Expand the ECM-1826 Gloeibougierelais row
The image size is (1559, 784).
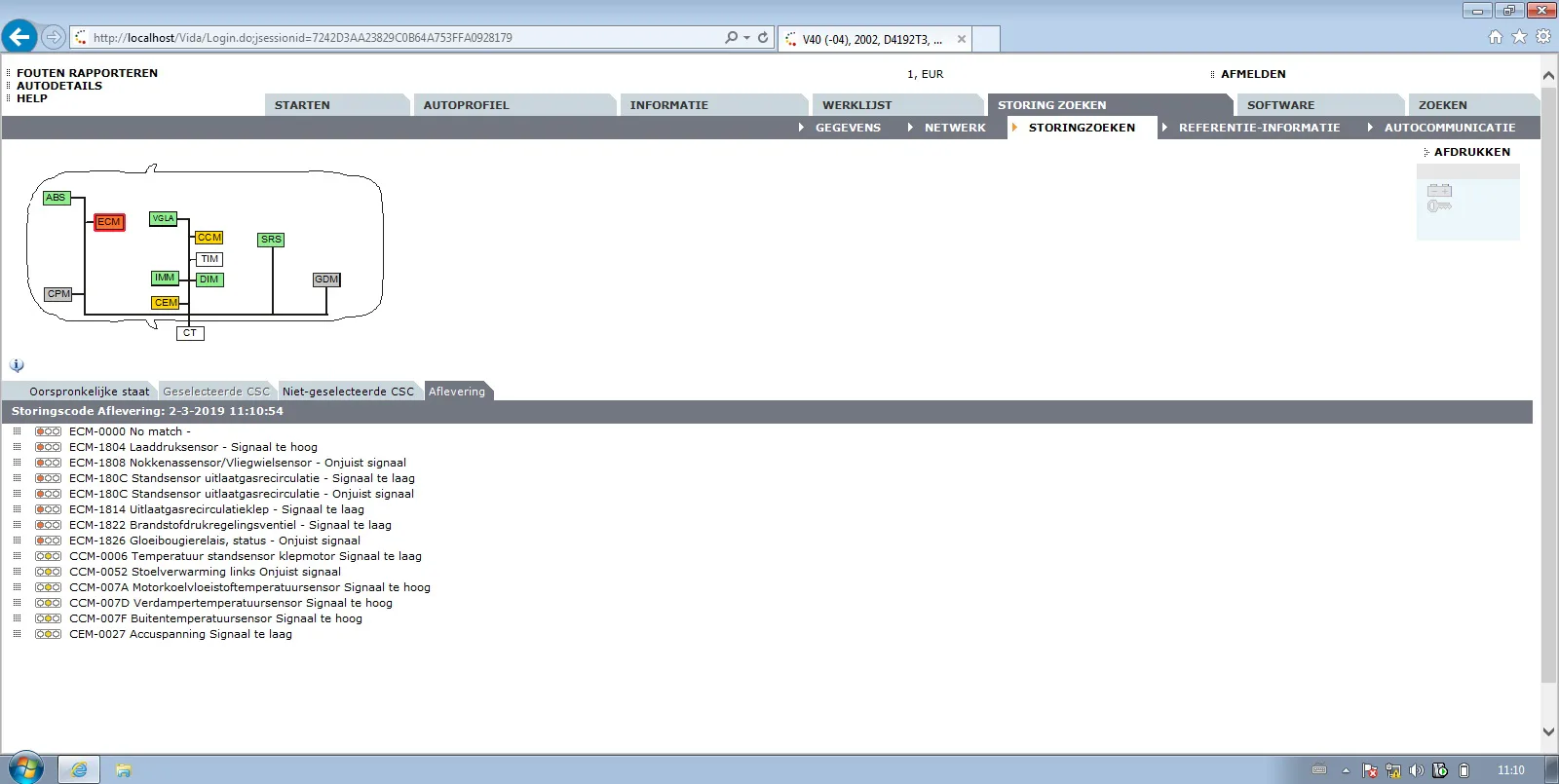pyautogui.click(x=17, y=541)
